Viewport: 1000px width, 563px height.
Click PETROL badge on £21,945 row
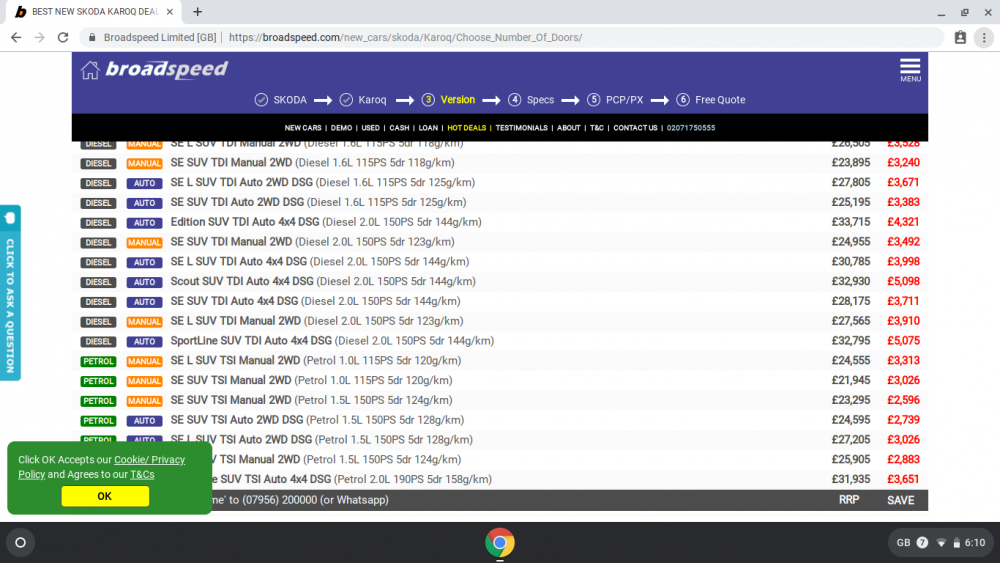click(x=98, y=381)
